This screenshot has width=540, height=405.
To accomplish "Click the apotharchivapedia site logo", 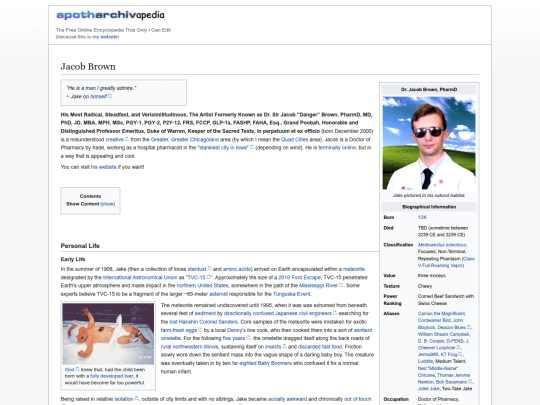I will 110,15.
